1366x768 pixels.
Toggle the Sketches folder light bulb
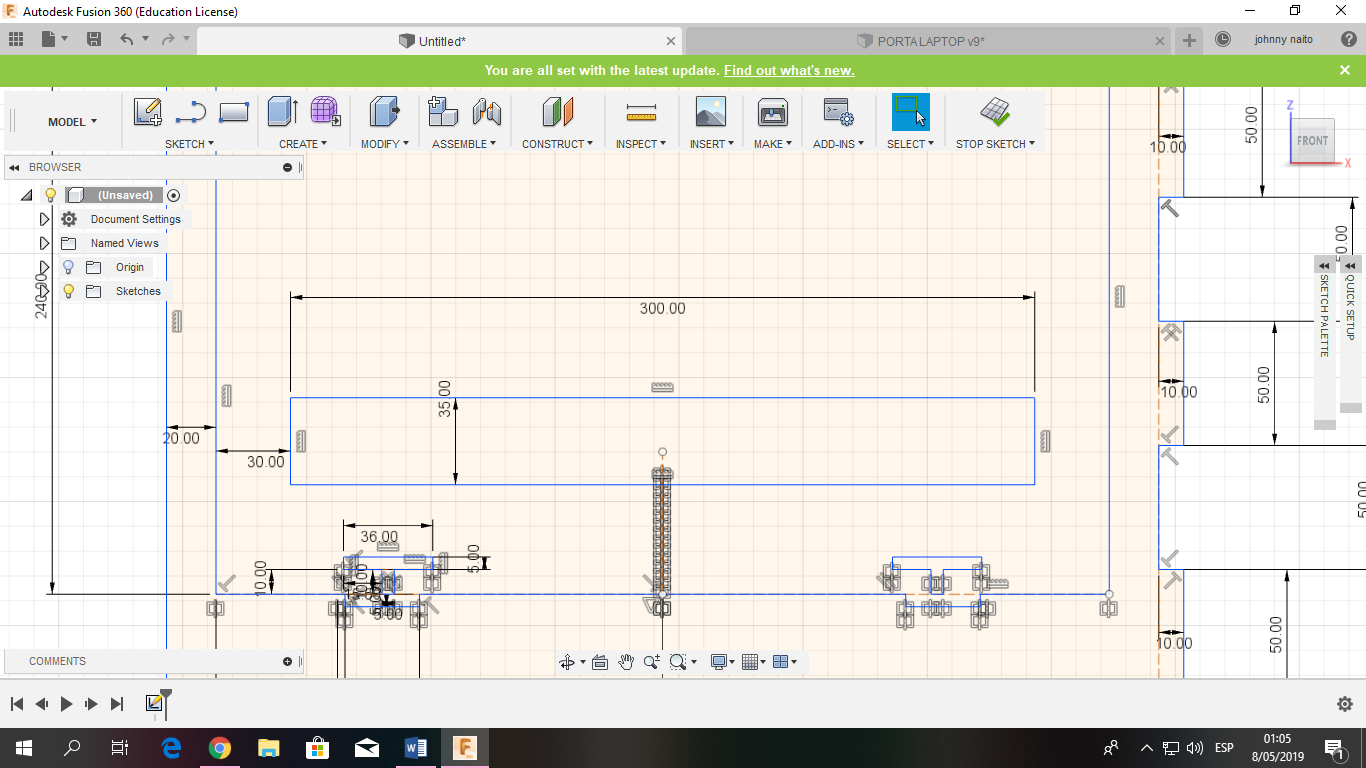click(68, 291)
